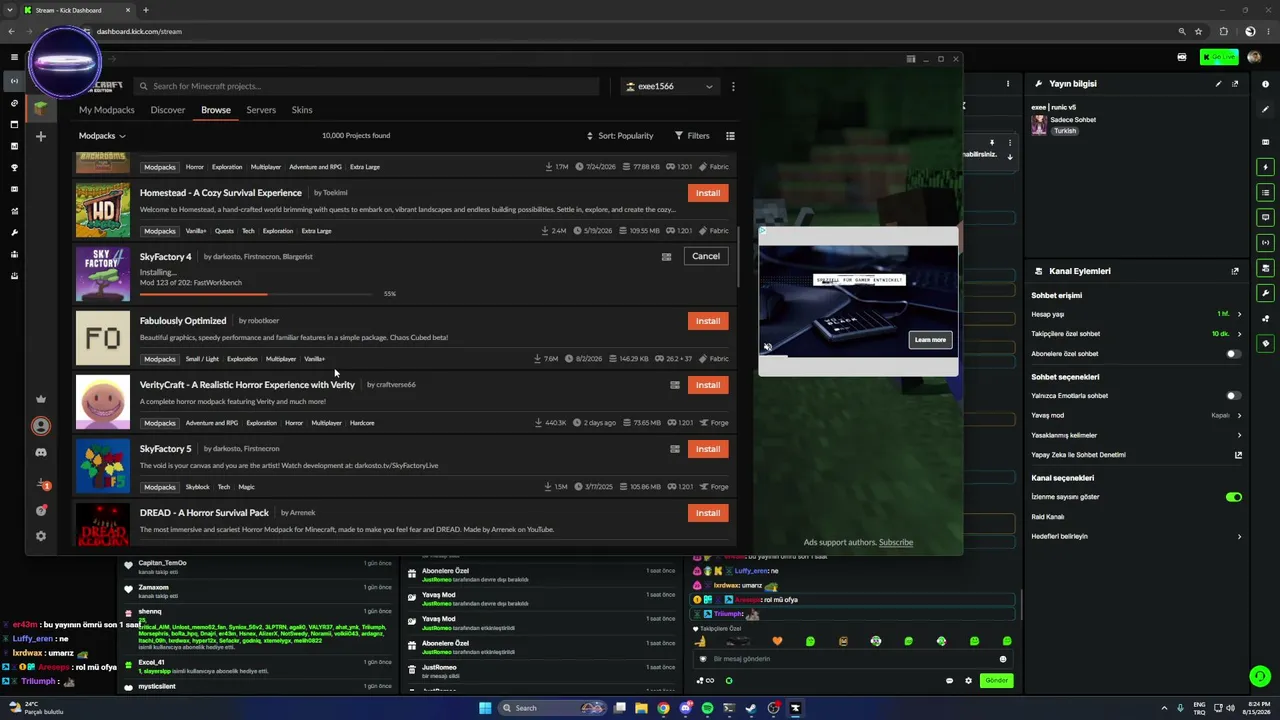Open the Fabulously Optimized modpack thumbnail

point(103,339)
